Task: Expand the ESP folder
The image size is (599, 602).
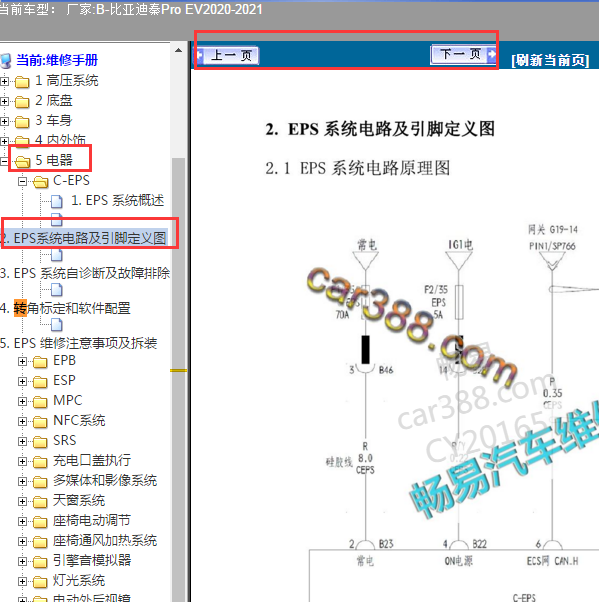Action: pyautogui.click(x=22, y=381)
